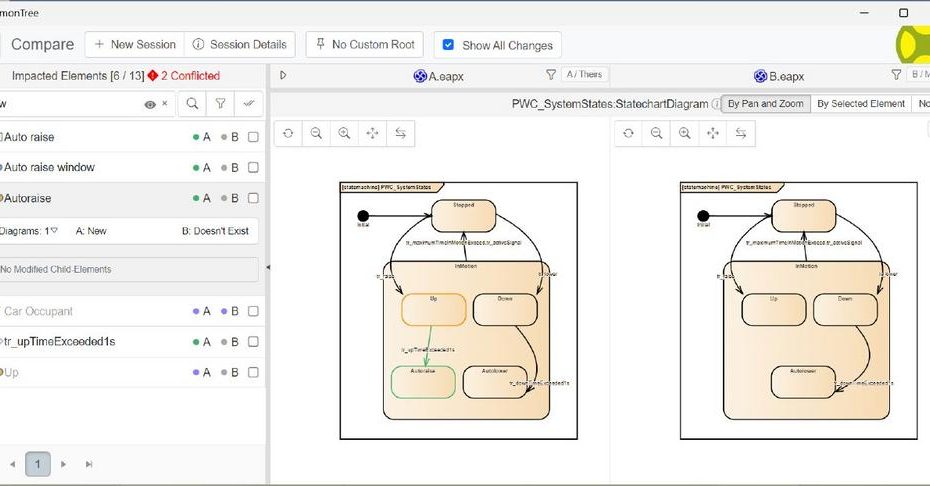Click the Stopped state in diagram A

[x=463, y=216]
